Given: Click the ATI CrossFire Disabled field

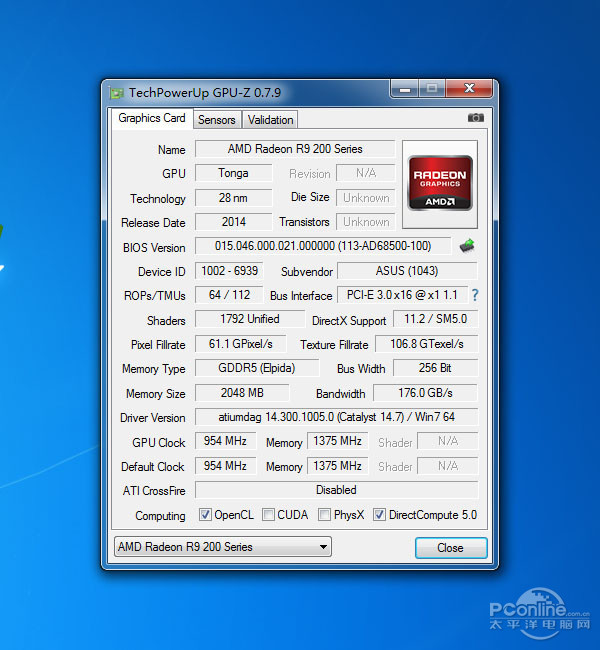Looking at the screenshot, I should [336, 490].
